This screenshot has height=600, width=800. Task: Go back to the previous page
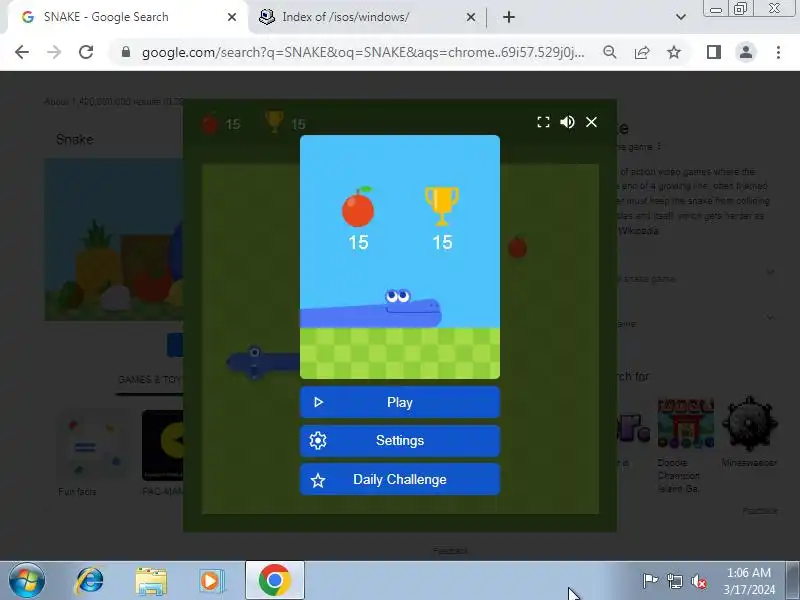point(22,52)
